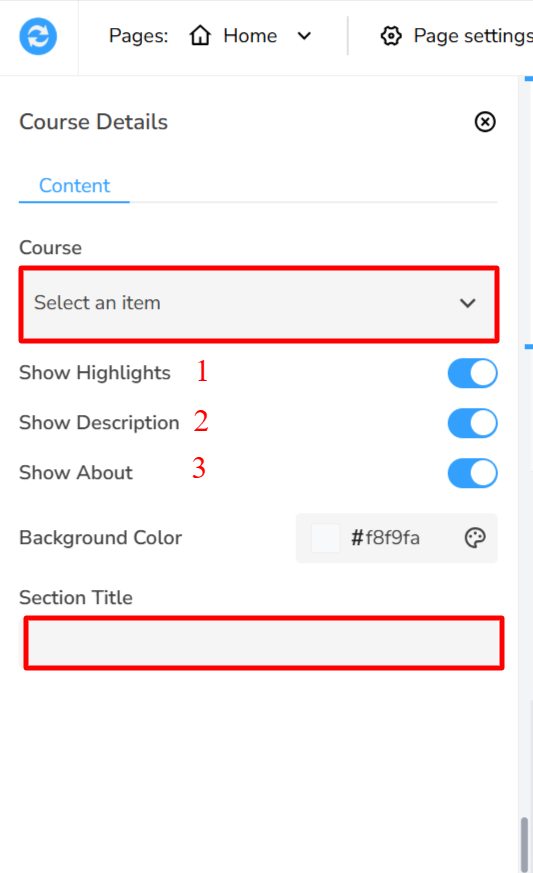
Task: Click the Home house icon
Action: tap(200, 36)
